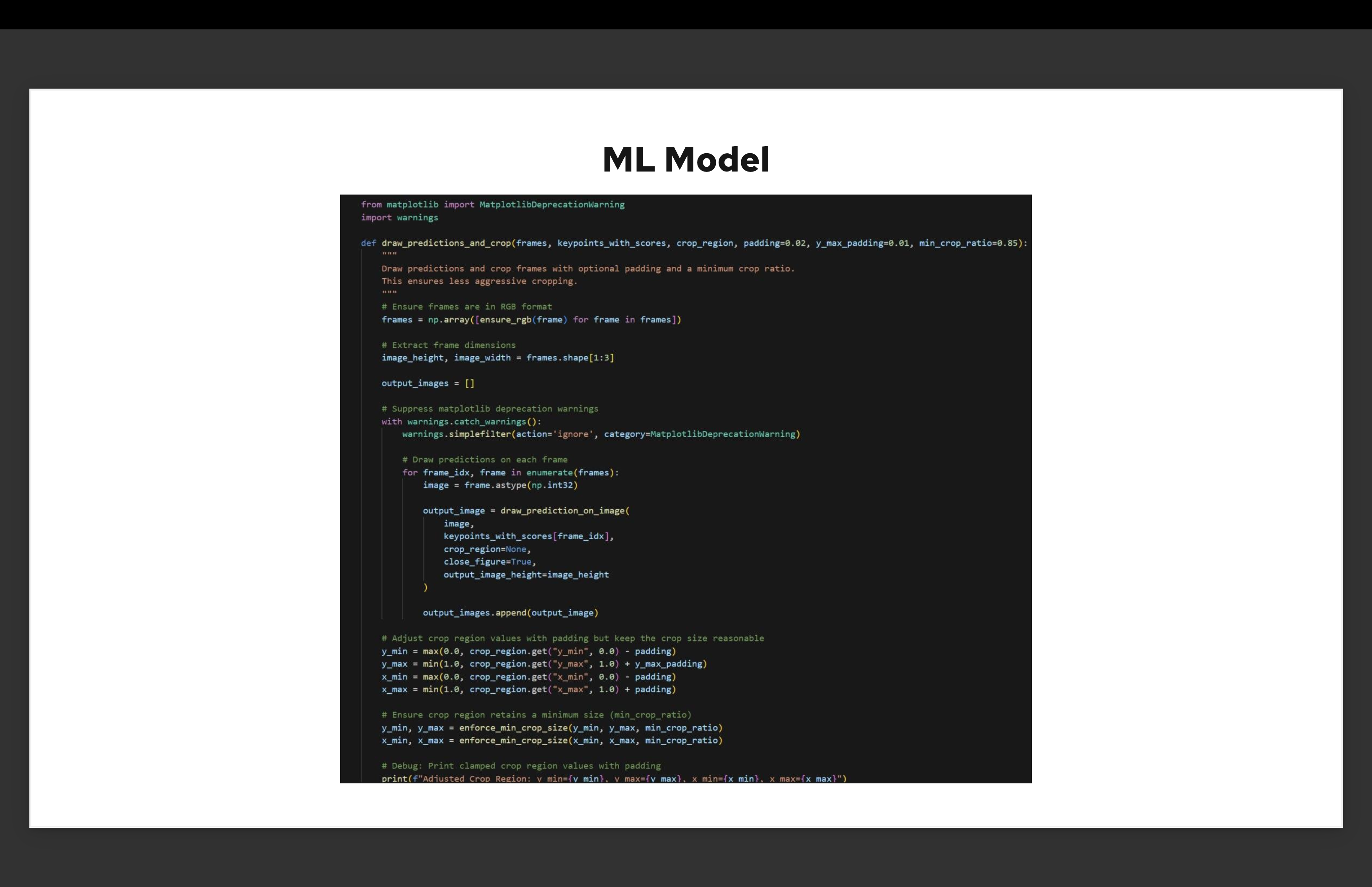The height and width of the screenshot is (887, 1372).
Task: Click the "image = frame.astype(np.int32)" line
Action: click(500, 485)
